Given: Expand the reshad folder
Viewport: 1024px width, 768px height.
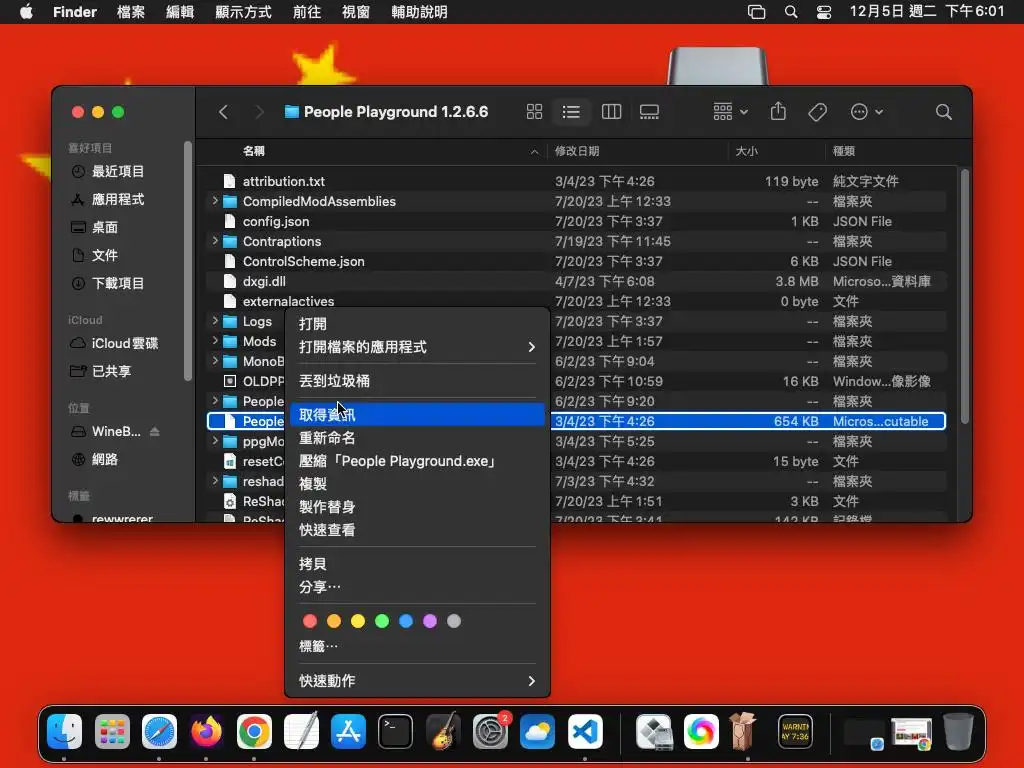Looking at the screenshot, I should [215, 481].
